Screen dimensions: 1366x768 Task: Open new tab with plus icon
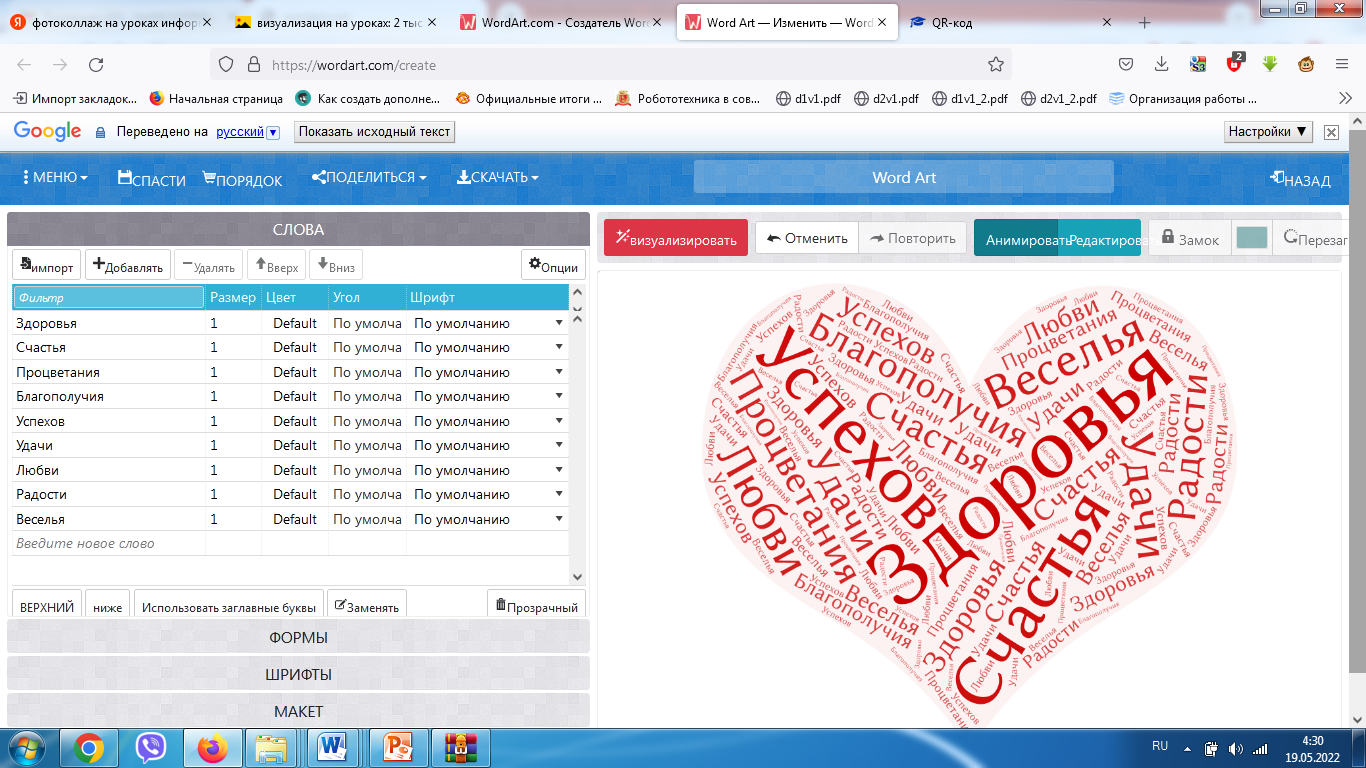tap(1145, 23)
